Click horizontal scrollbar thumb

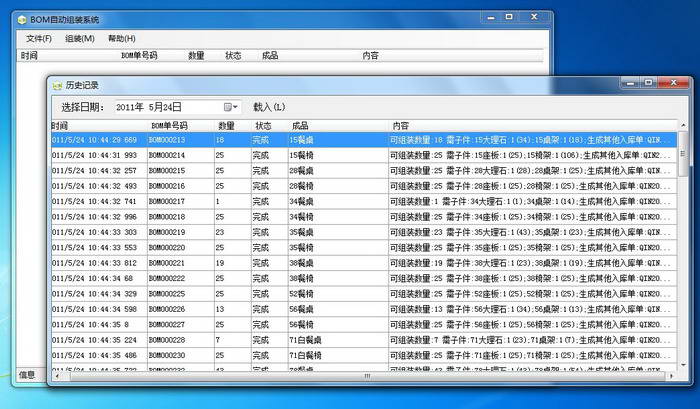click(366, 376)
